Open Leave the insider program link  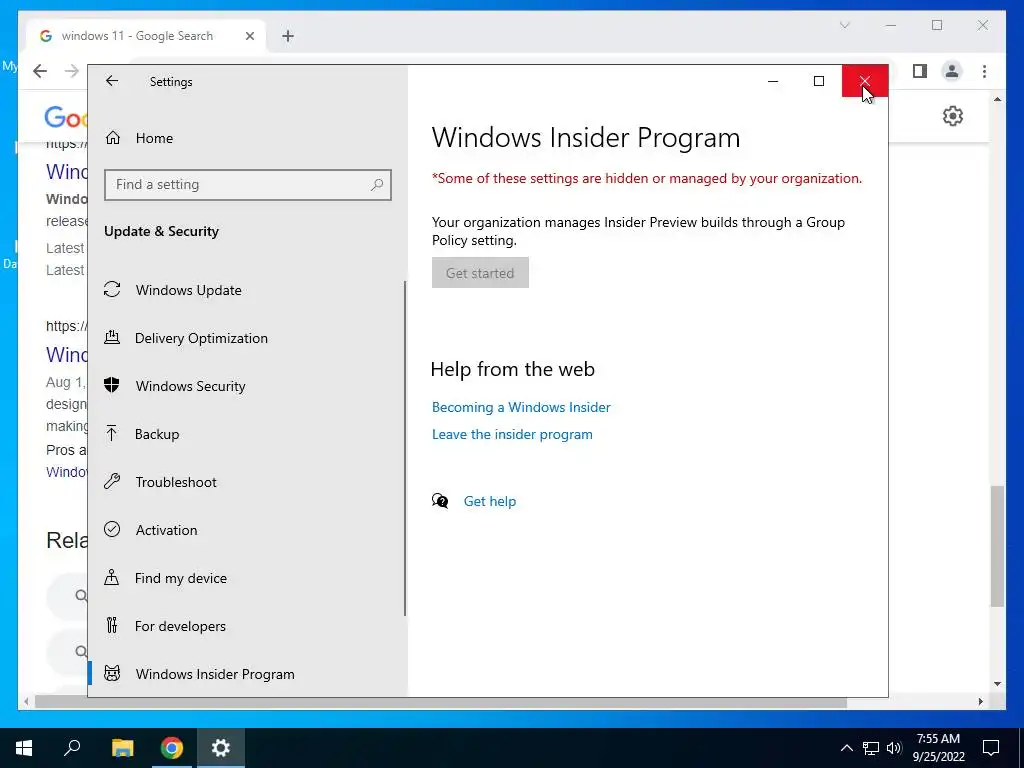click(512, 434)
